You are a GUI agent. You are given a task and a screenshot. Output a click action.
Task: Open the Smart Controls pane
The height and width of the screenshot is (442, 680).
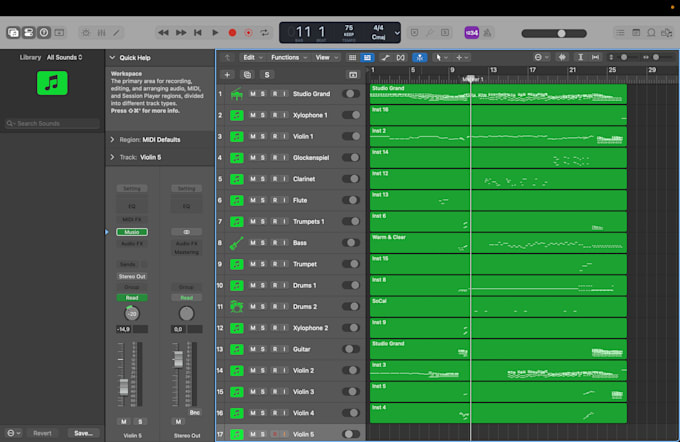(x=86, y=33)
